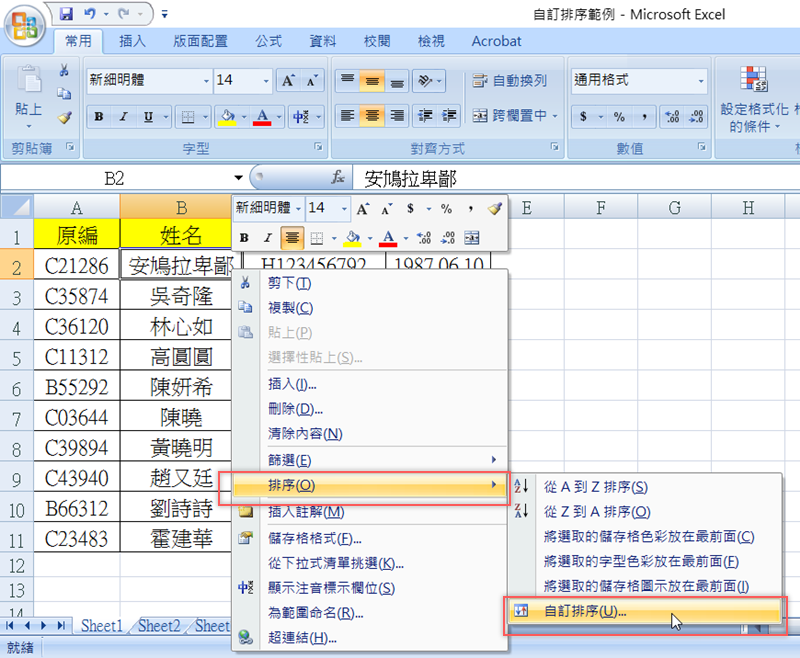Toggle center horizontal alignment in the ribbon
The height and width of the screenshot is (658, 800).
(x=372, y=116)
